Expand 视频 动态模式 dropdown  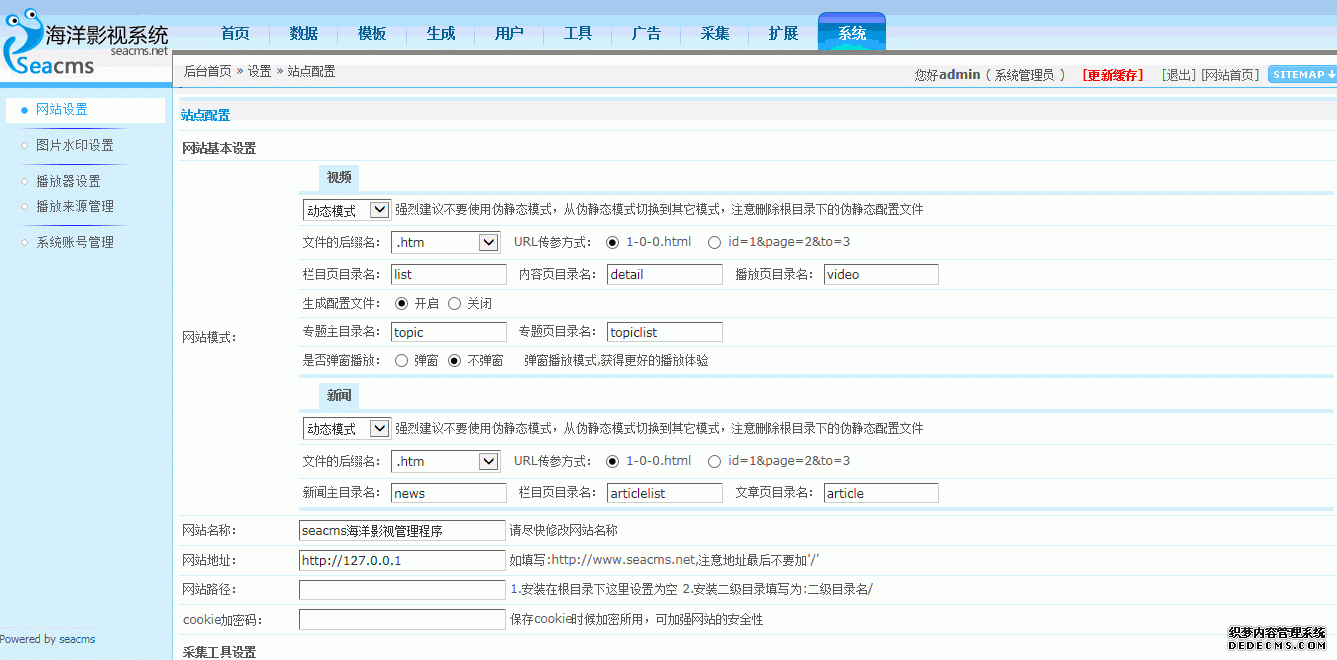[x=346, y=211]
